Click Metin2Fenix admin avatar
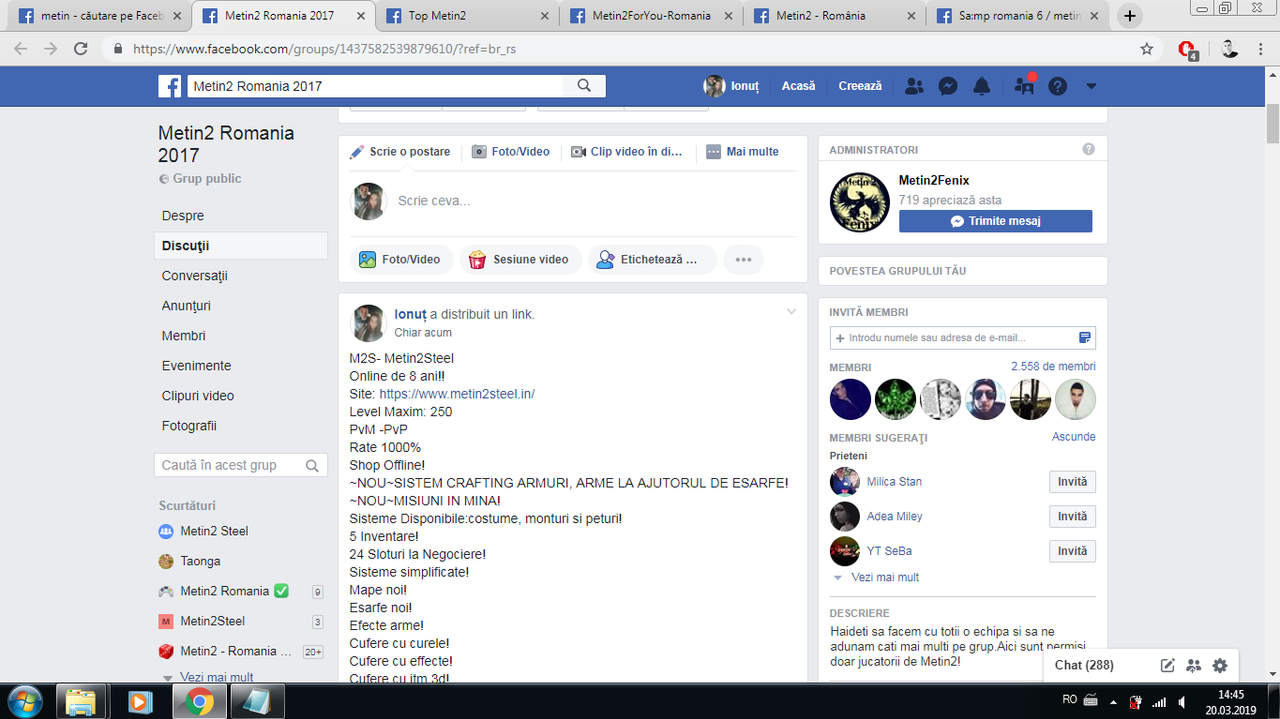The height and width of the screenshot is (719, 1280). click(860, 203)
